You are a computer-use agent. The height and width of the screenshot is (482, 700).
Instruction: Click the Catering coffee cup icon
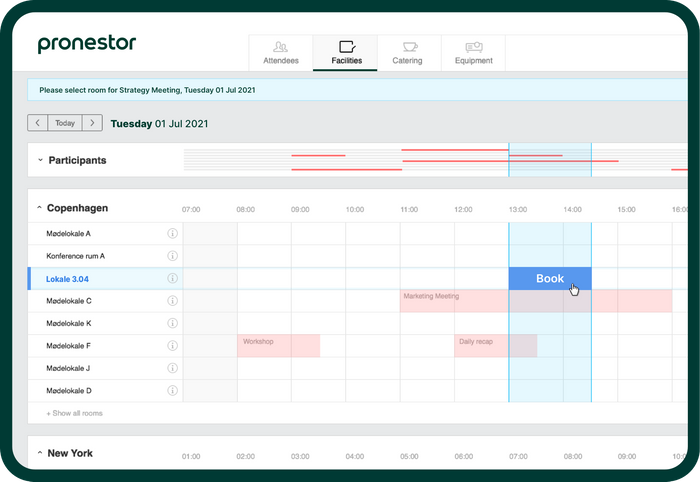point(410,46)
